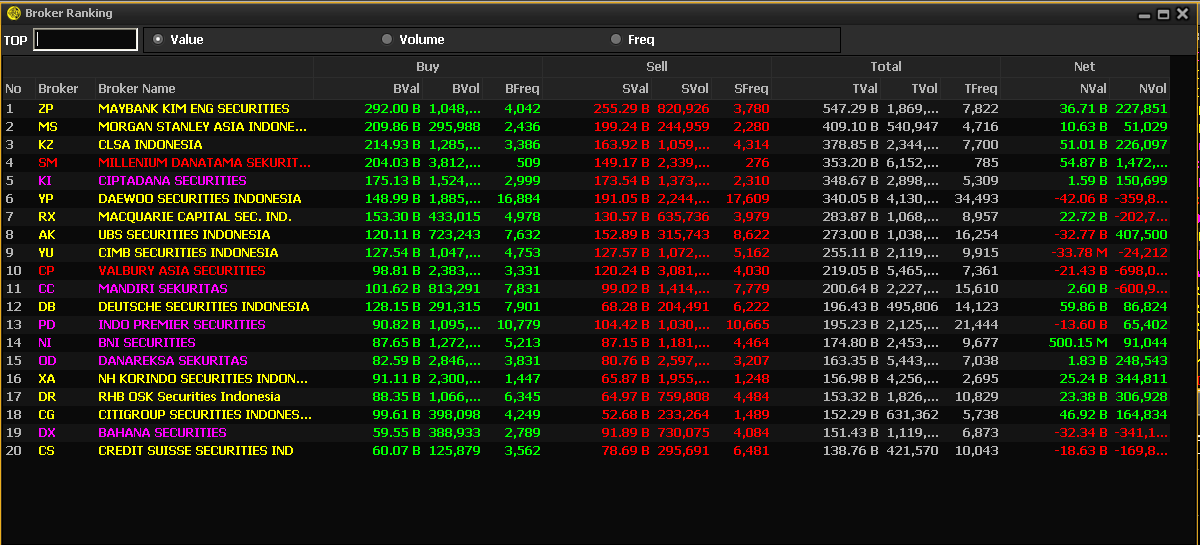Screen dimensions: 1200x545
Task: Focus the TOP input field
Action: tap(86, 39)
